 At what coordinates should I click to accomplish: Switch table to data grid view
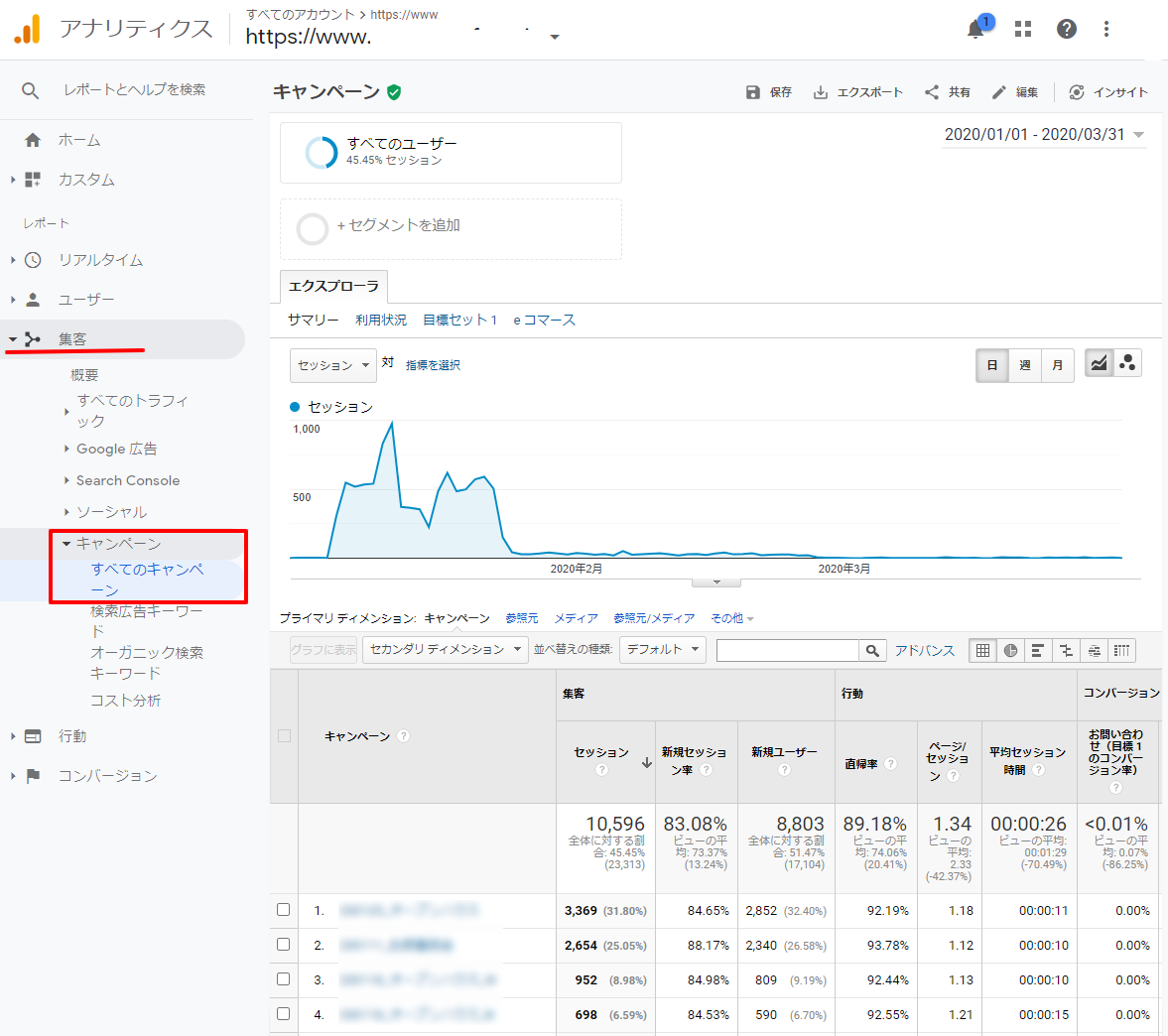(983, 650)
